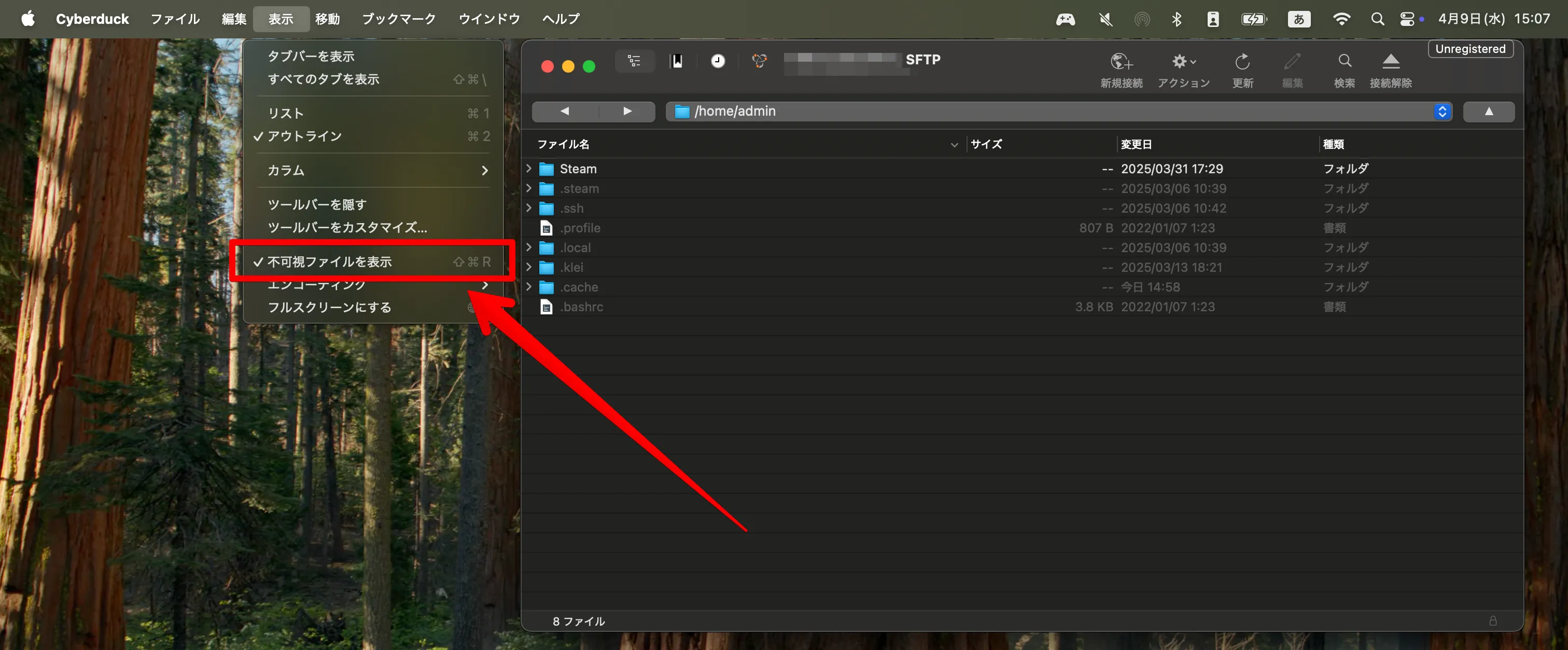Sort by サイズ column header
1568x650 pixels.
[1042, 144]
